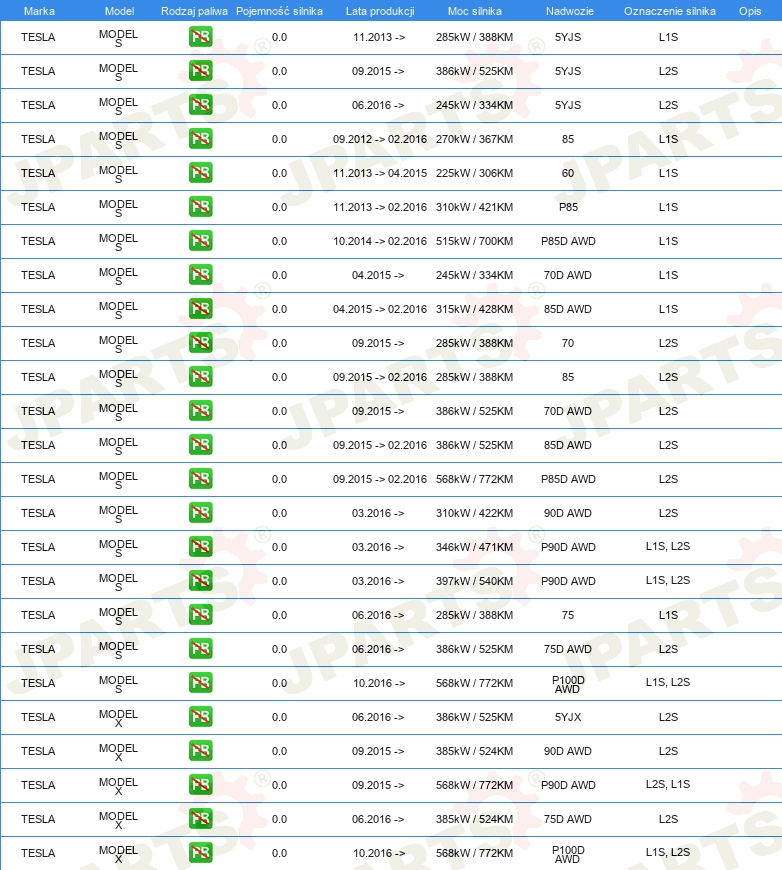This screenshot has width=782, height=870.
Task: Click the fuel icon in the Model X 90D AWD row
Action: pyautogui.click(x=200, y=751)
